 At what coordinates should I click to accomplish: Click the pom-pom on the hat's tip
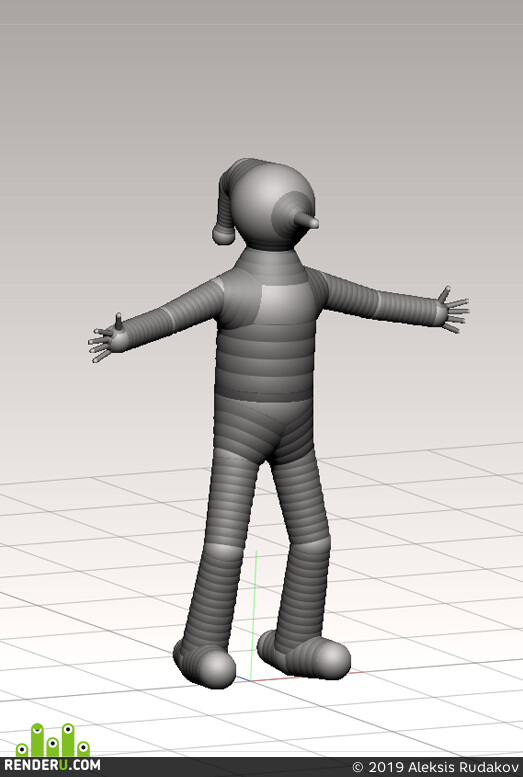224,233
